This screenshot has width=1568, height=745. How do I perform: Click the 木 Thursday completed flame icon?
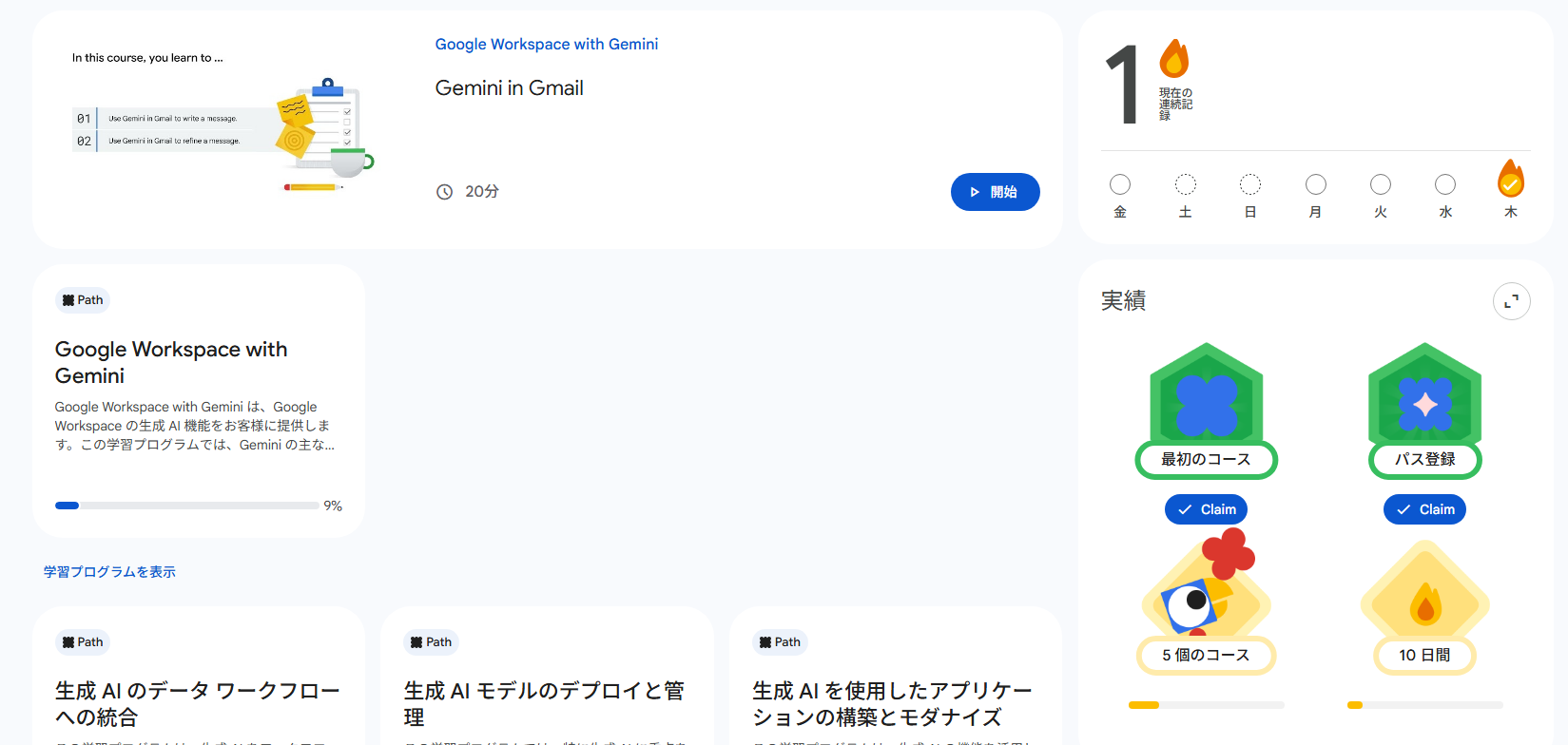tap(1510, 179)
